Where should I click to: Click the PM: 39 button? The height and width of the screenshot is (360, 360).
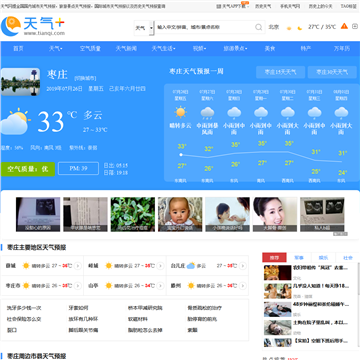tap(78, 169)
